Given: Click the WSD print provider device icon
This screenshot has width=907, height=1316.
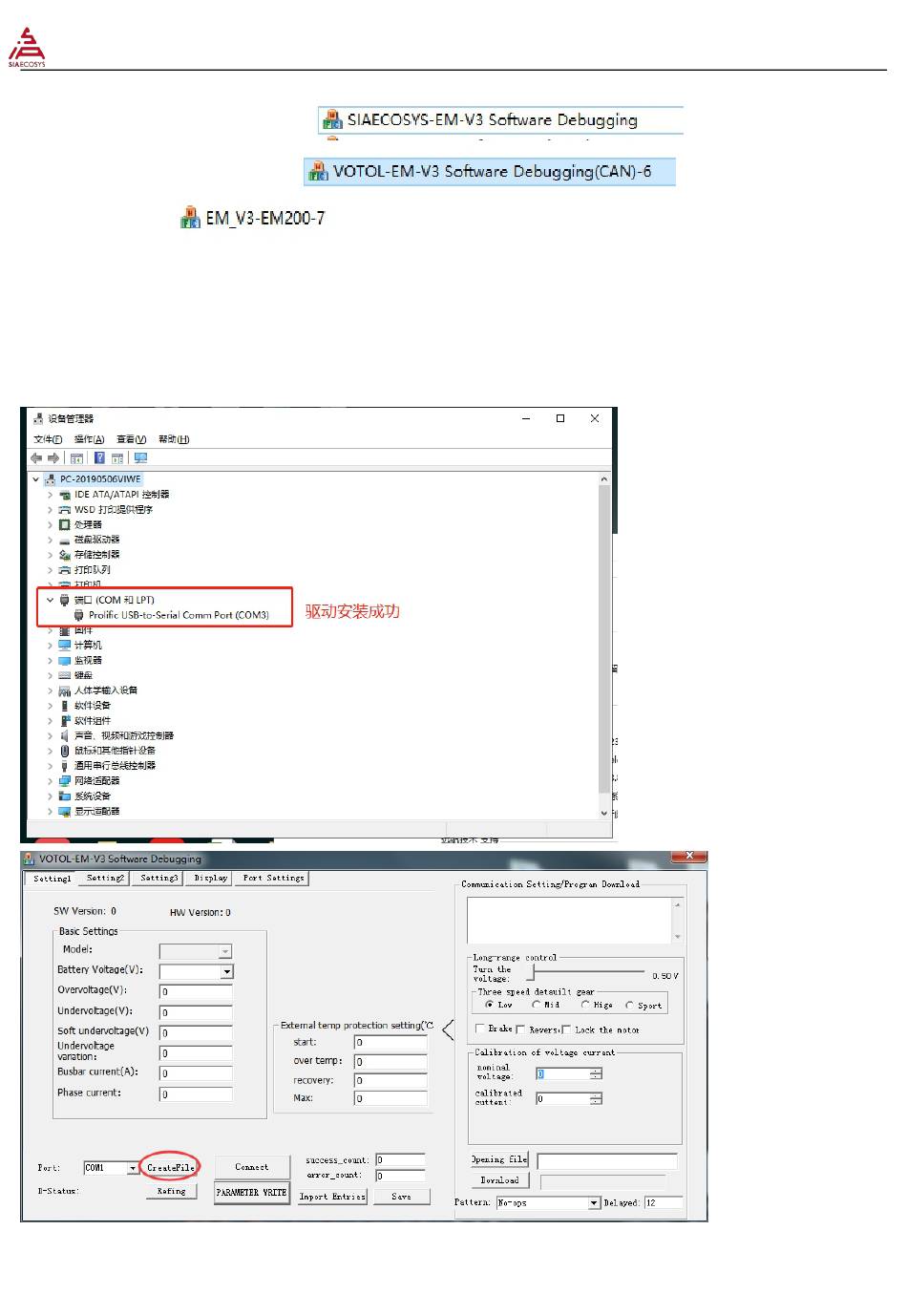Looking at the screenshot, I should tap(65, 510).
